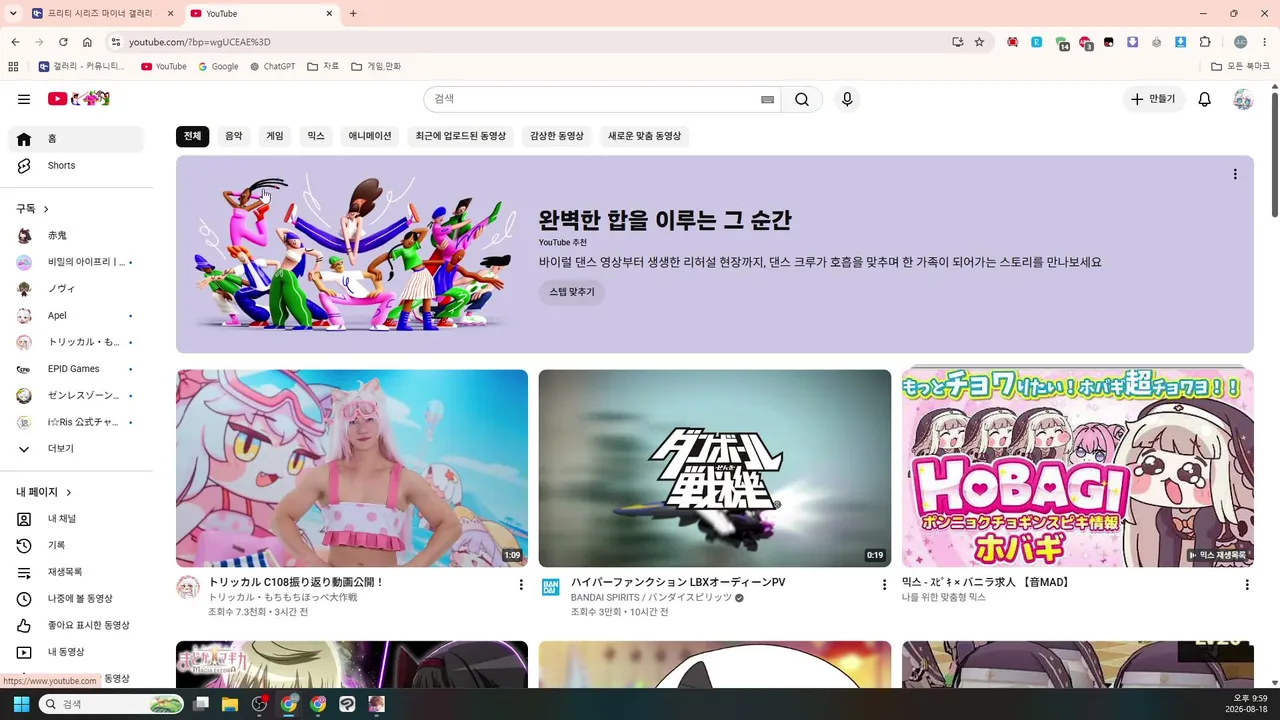The width and height of the screenshot is (1280, 720).
Task: Bookmark this page with the star icon
Action: click(x=979, y=42)
